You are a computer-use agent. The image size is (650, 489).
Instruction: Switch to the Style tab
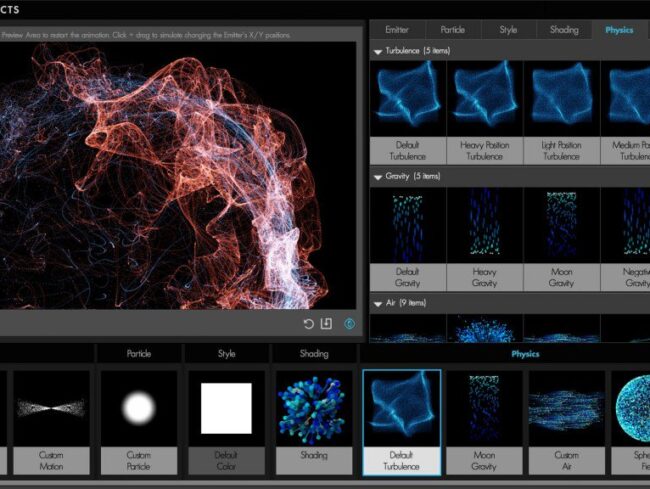508,30
